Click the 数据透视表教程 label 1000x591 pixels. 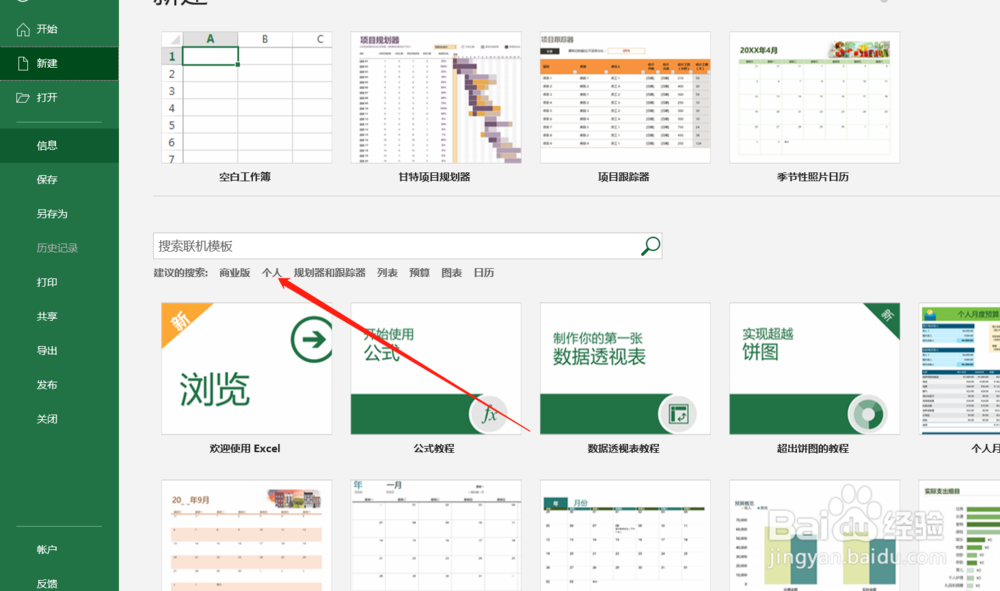[624, 449]
